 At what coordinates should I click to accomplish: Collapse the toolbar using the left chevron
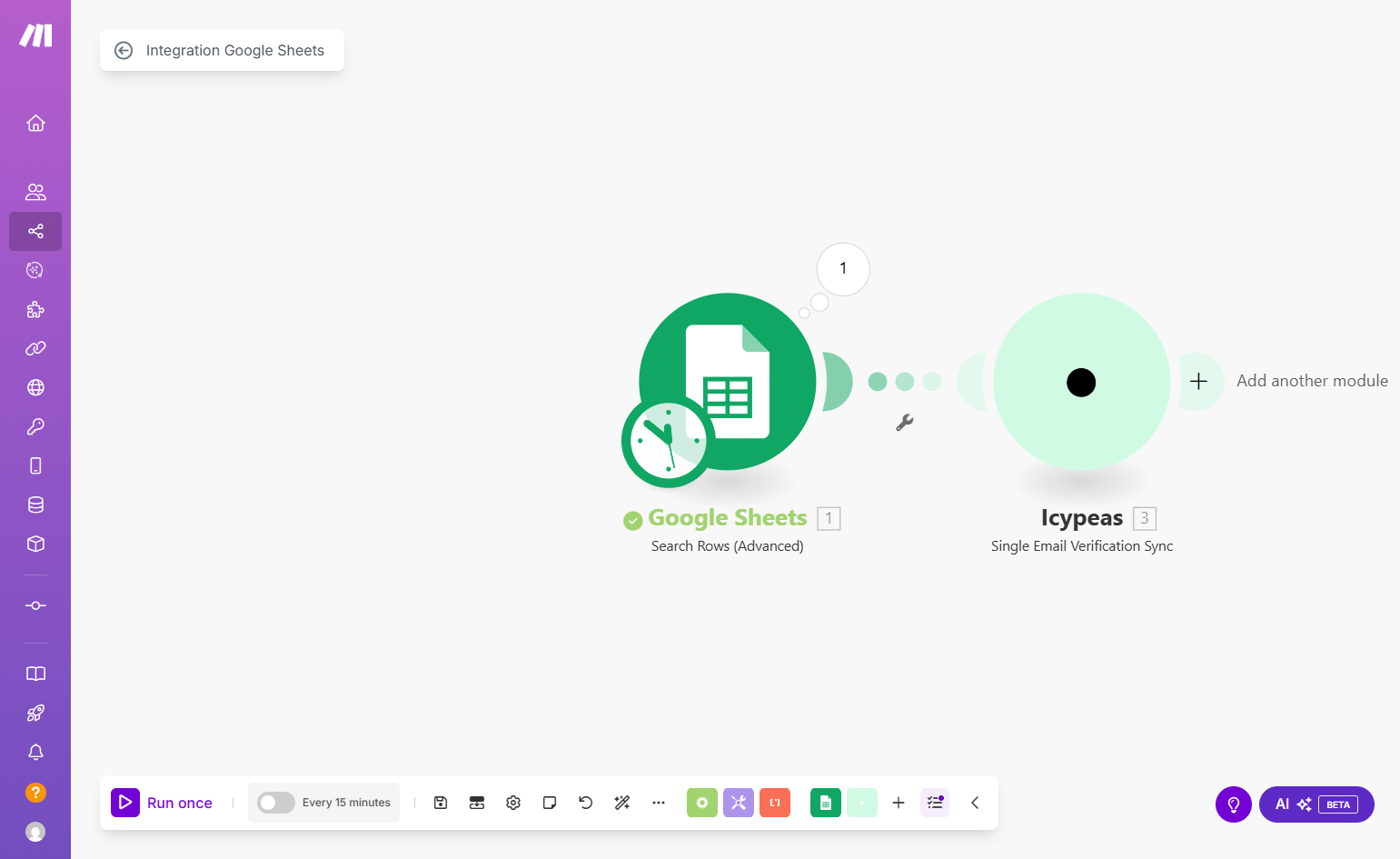point(975,803)
